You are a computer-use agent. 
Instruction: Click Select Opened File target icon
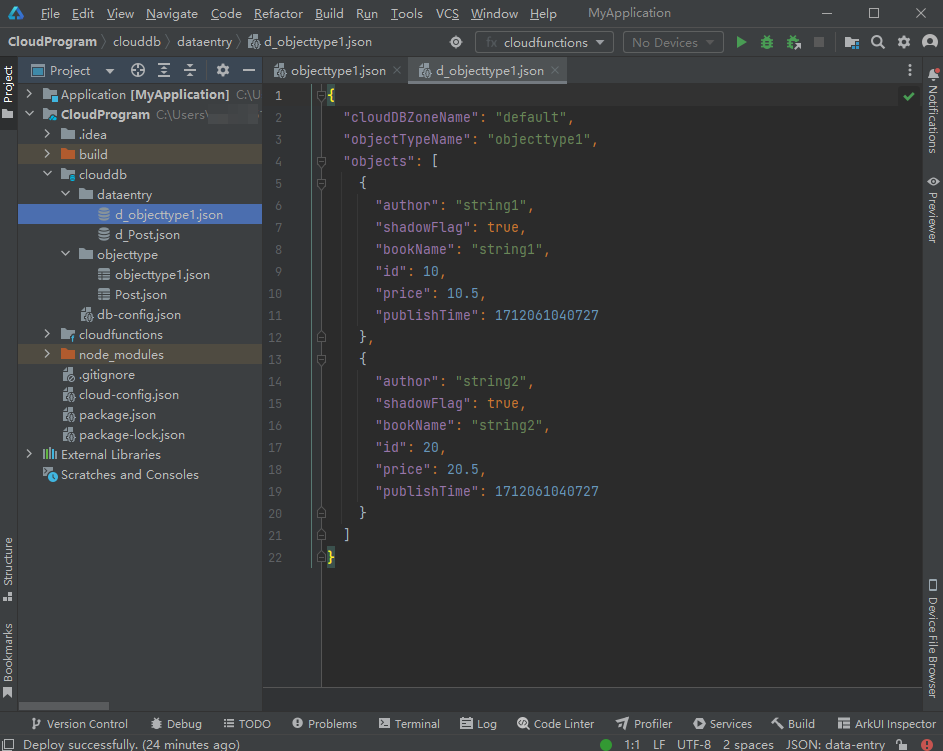(138, 71)
